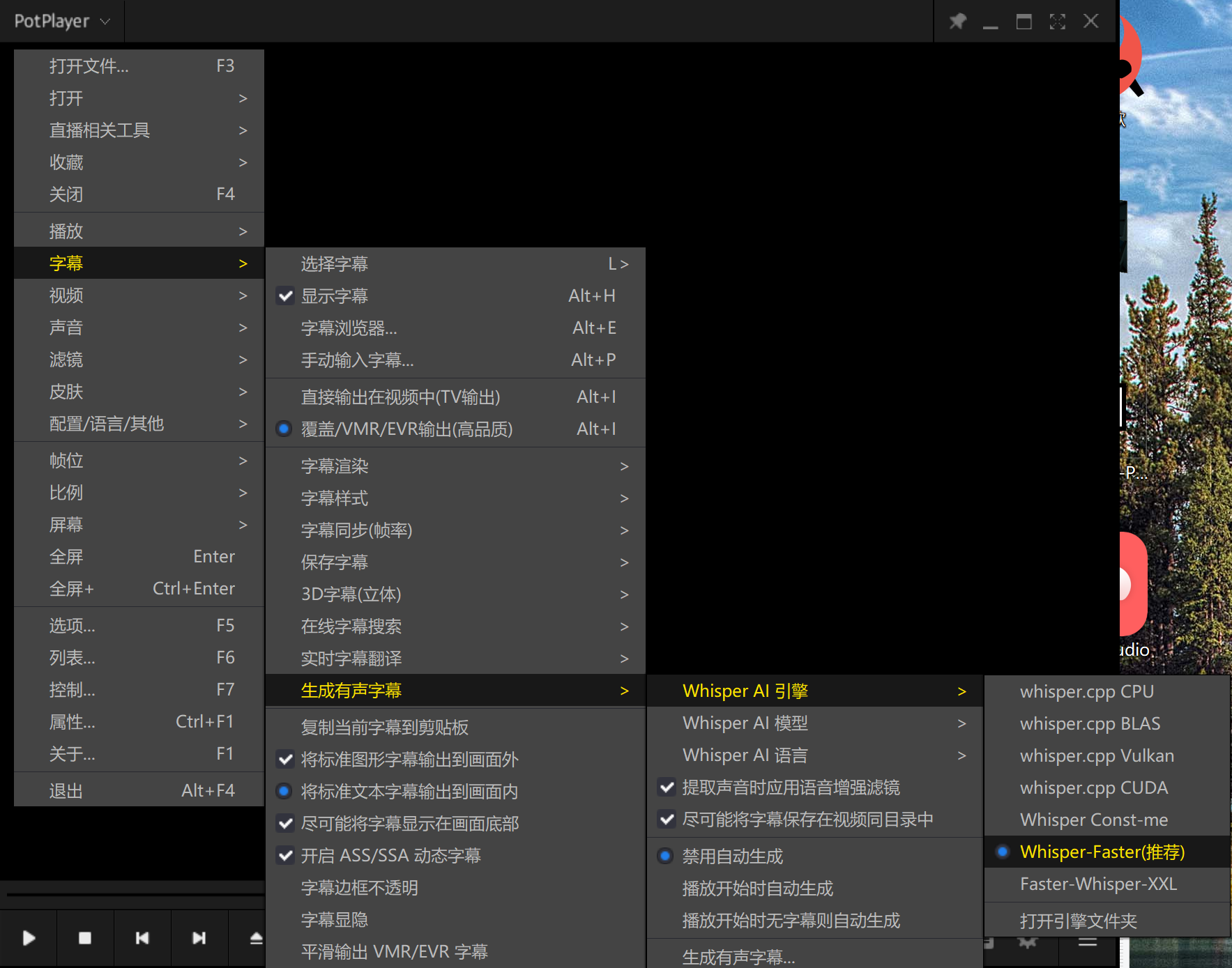Expand the 视频 submenu
The height and width of the screenshot is (968, 1232).
tap(139, 295)
